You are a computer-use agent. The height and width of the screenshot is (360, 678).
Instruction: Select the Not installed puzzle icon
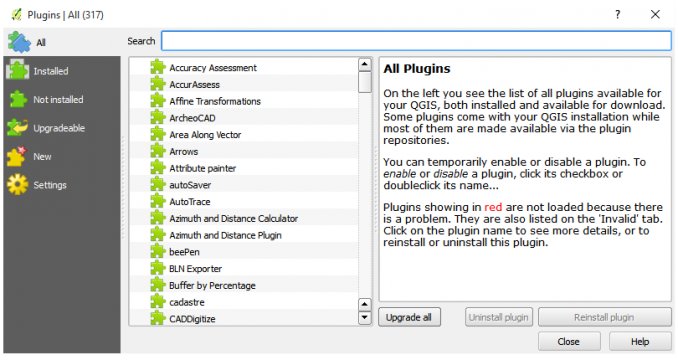point(18,99)
